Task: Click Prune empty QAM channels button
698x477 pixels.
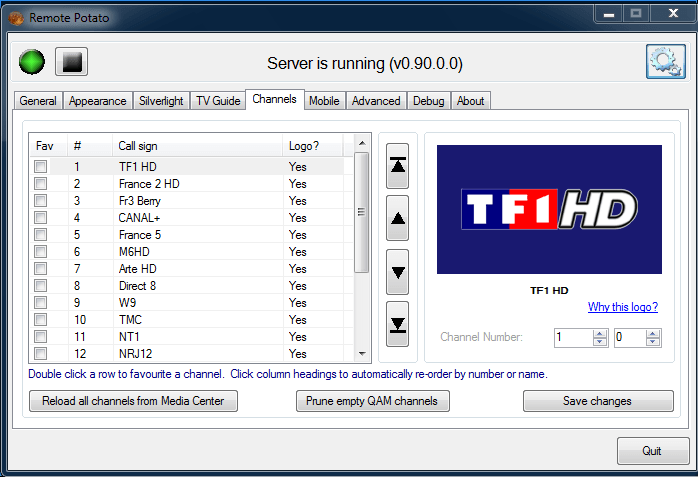Action: [x=372, y=401]
